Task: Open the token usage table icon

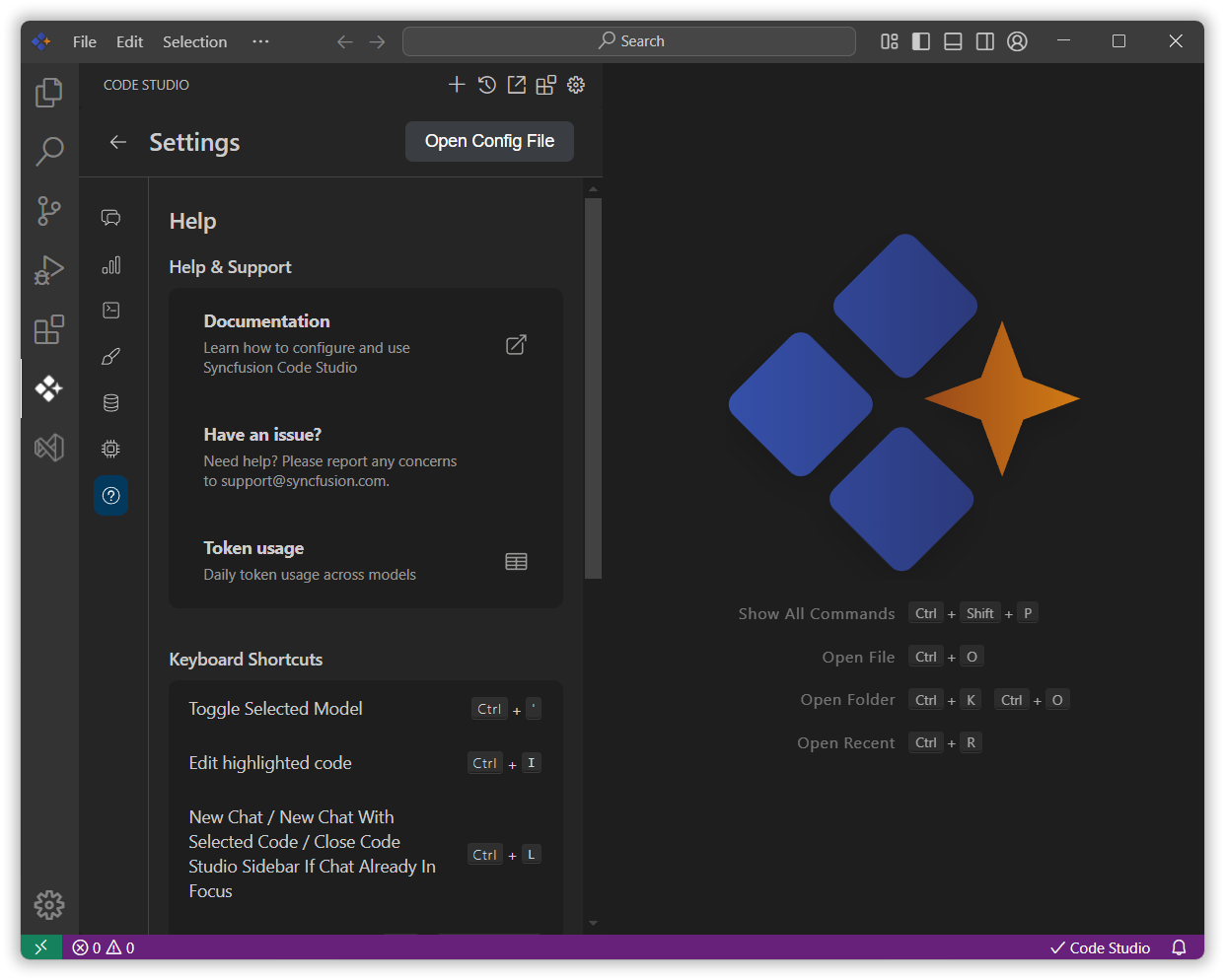Action: tap(516, 562)
